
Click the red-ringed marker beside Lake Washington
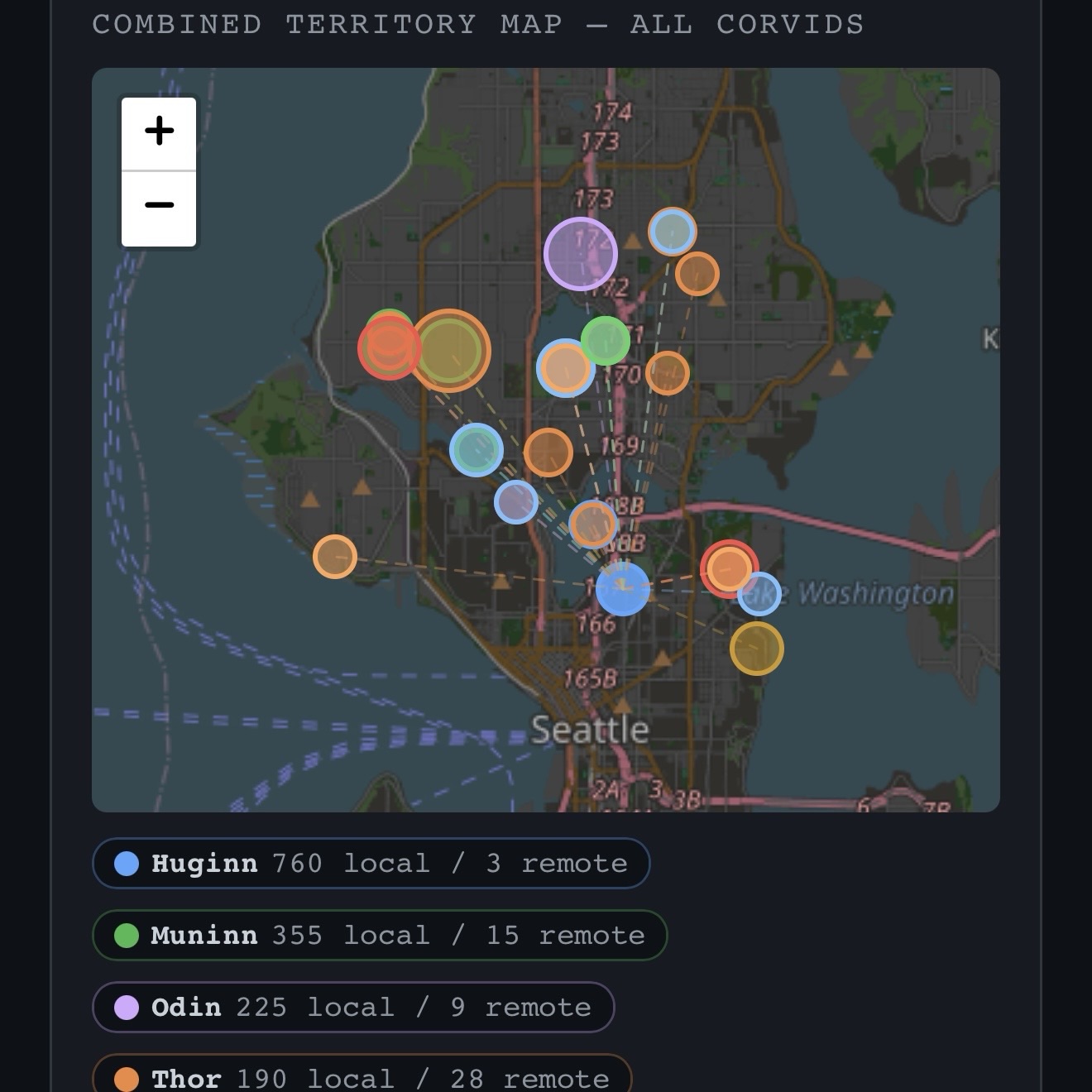tap(729, 568)
